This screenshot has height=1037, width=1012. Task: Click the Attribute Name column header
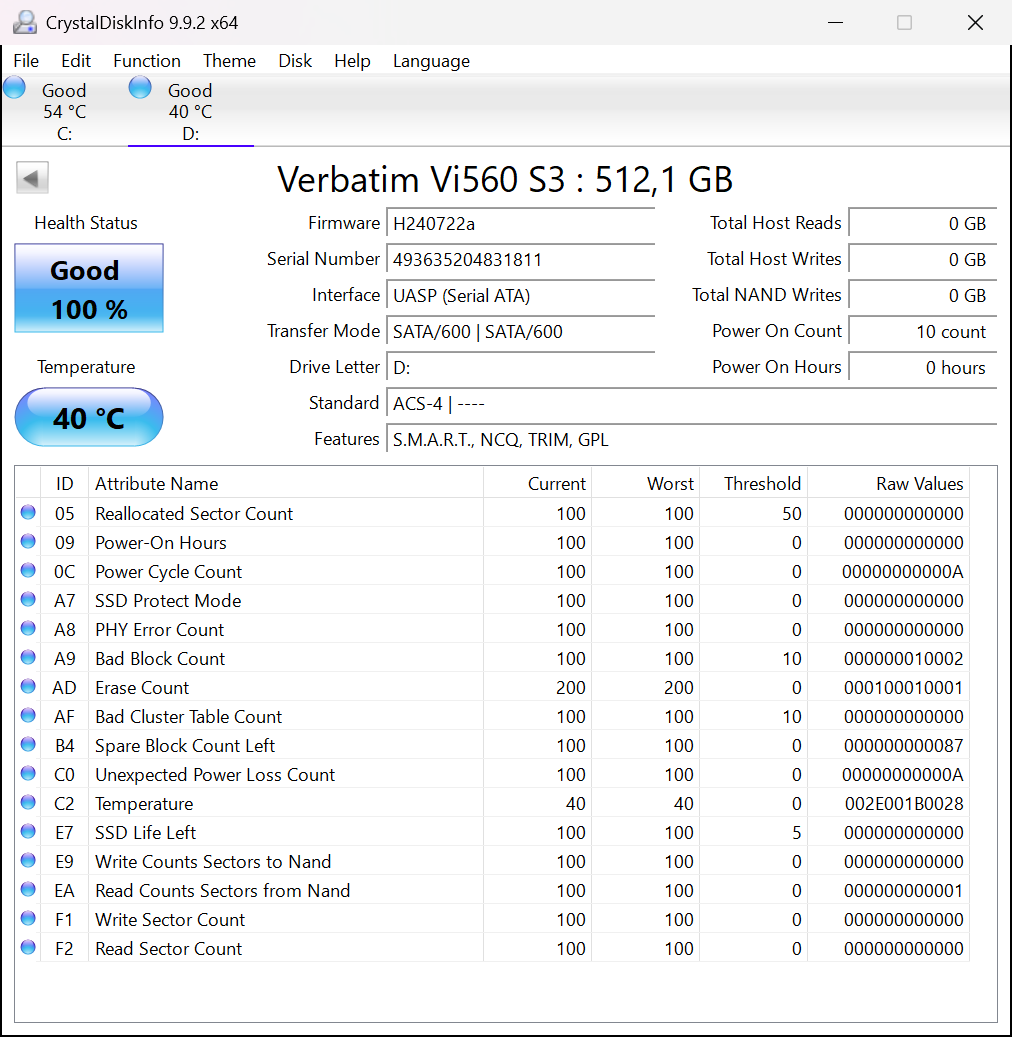click(286, 483)
